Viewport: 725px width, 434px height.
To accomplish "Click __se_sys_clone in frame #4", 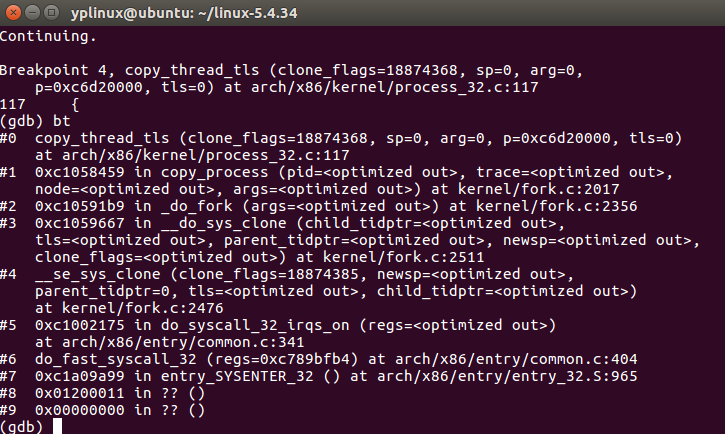I will (98, 275).
